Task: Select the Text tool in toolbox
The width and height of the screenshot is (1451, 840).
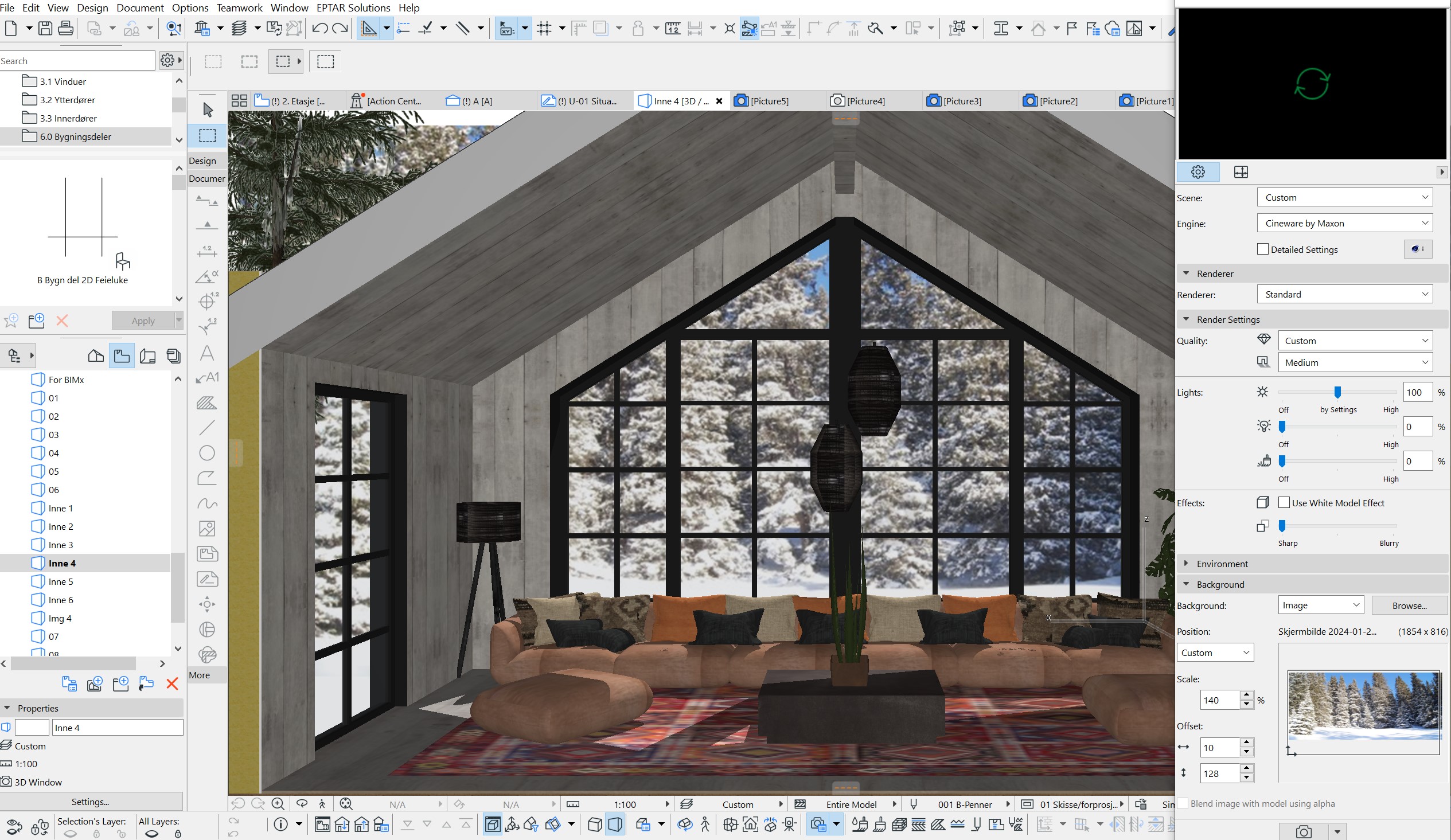Action: [x=206, y=353]
